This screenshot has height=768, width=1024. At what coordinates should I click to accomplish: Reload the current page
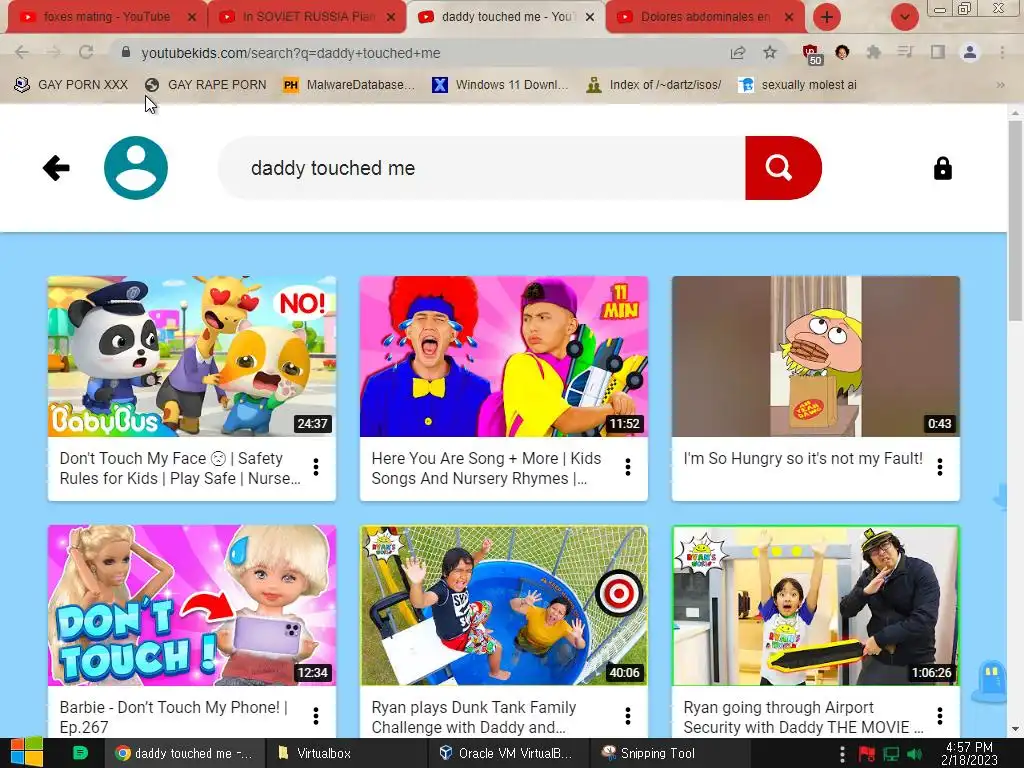(x=86, y=52)
